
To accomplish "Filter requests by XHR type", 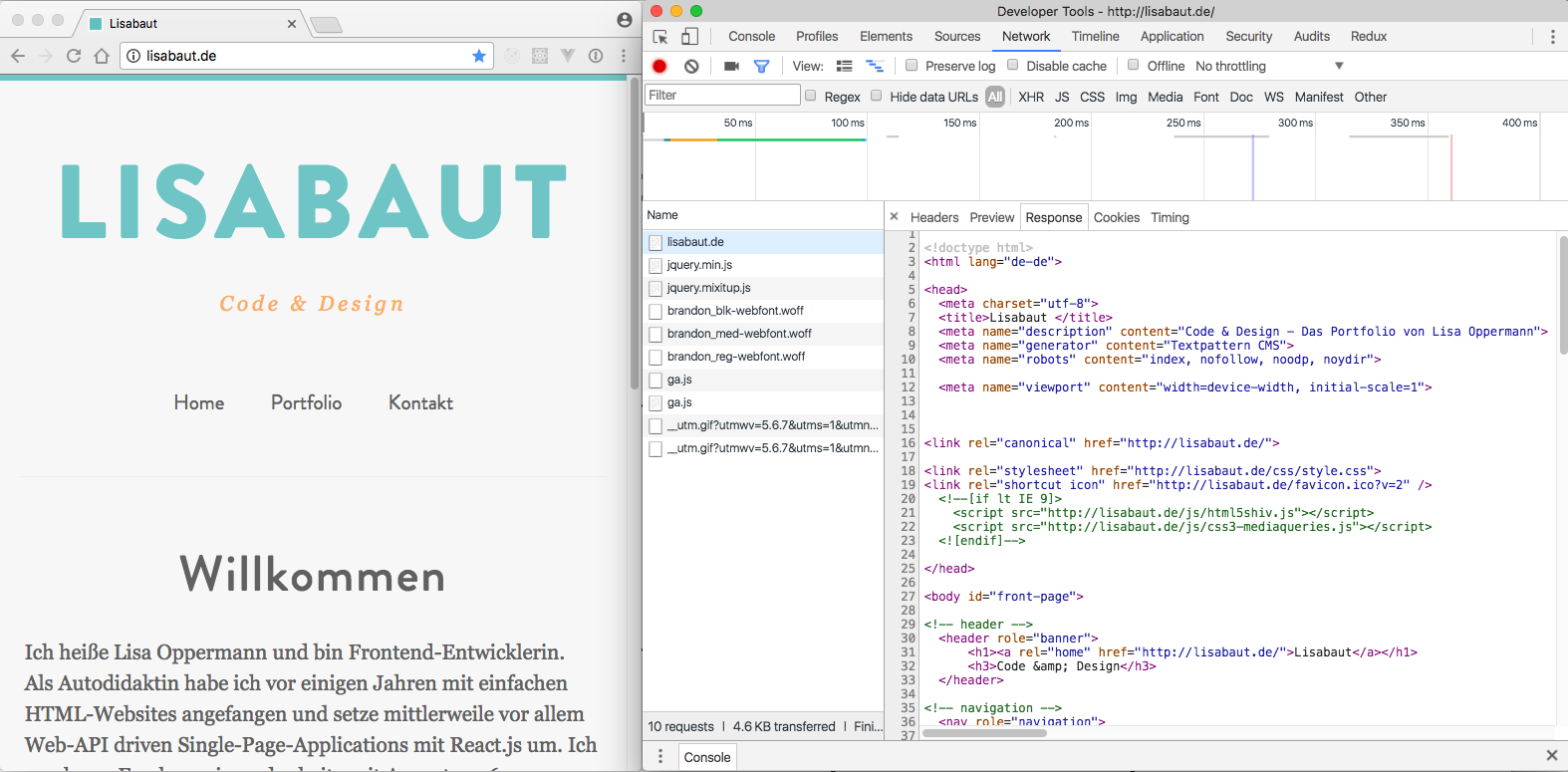I will pyautogui.click(x=1031, y=97).
